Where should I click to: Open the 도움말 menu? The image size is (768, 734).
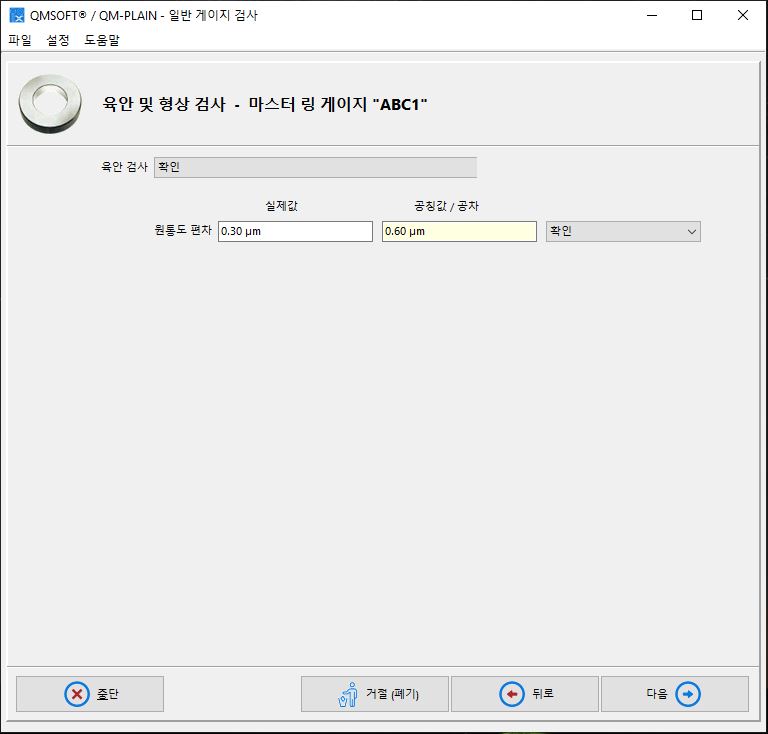coord(102,40)
